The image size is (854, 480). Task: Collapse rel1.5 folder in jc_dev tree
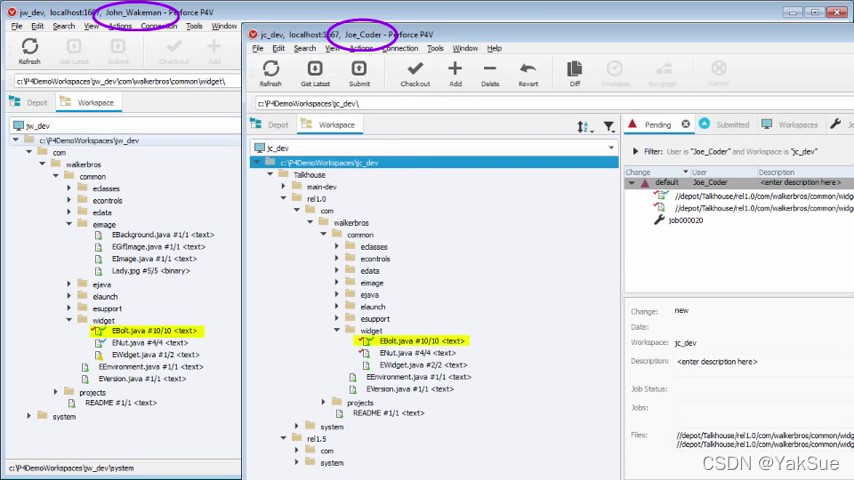[283, 438]
